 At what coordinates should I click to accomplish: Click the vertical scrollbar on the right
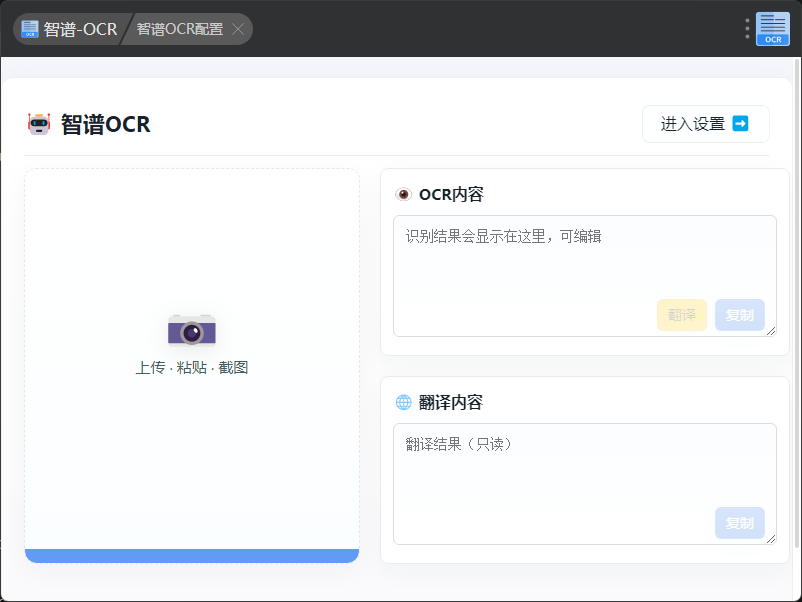[x=796, y=300]
